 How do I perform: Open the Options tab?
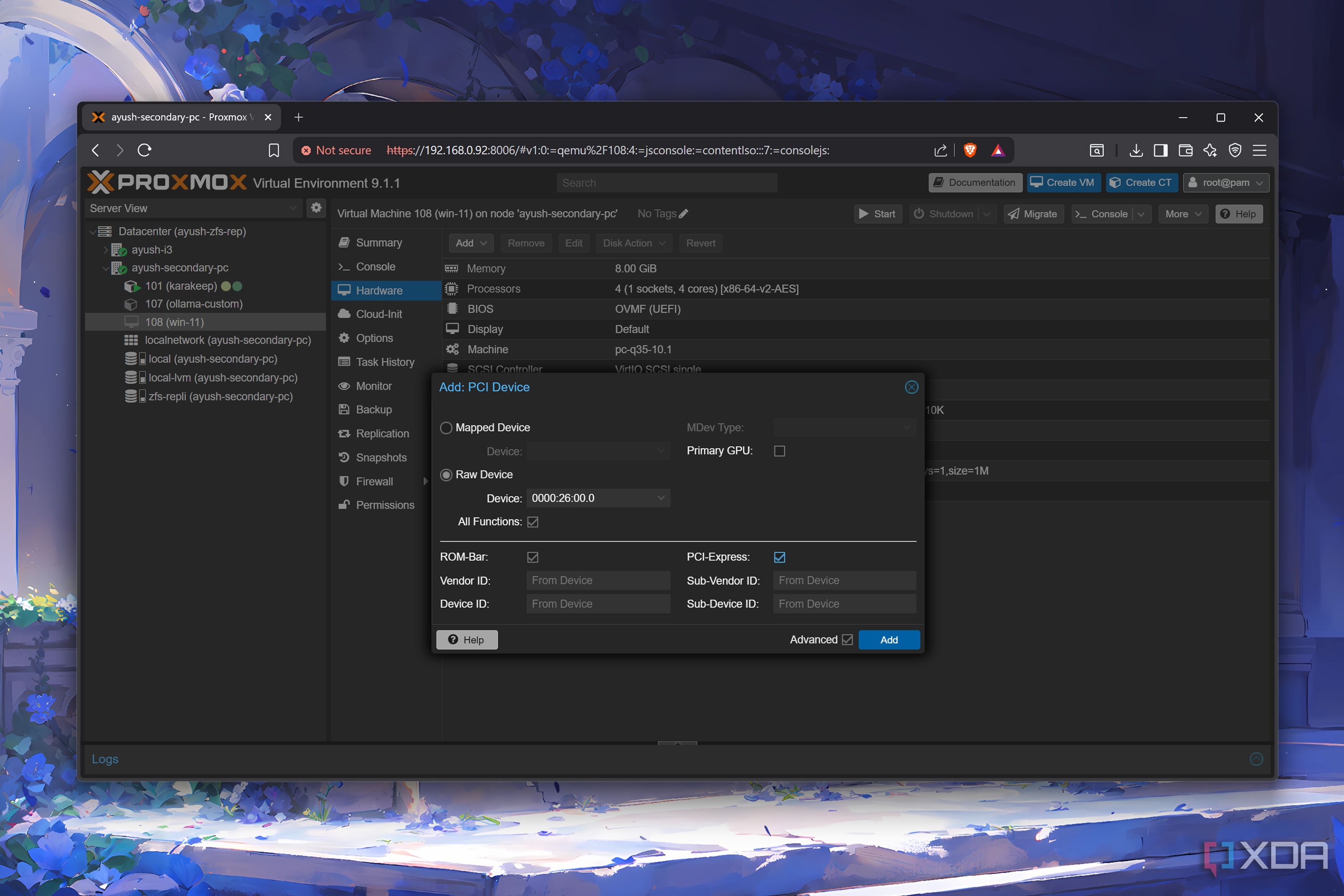pyautogui.click(x=386, y=338)
